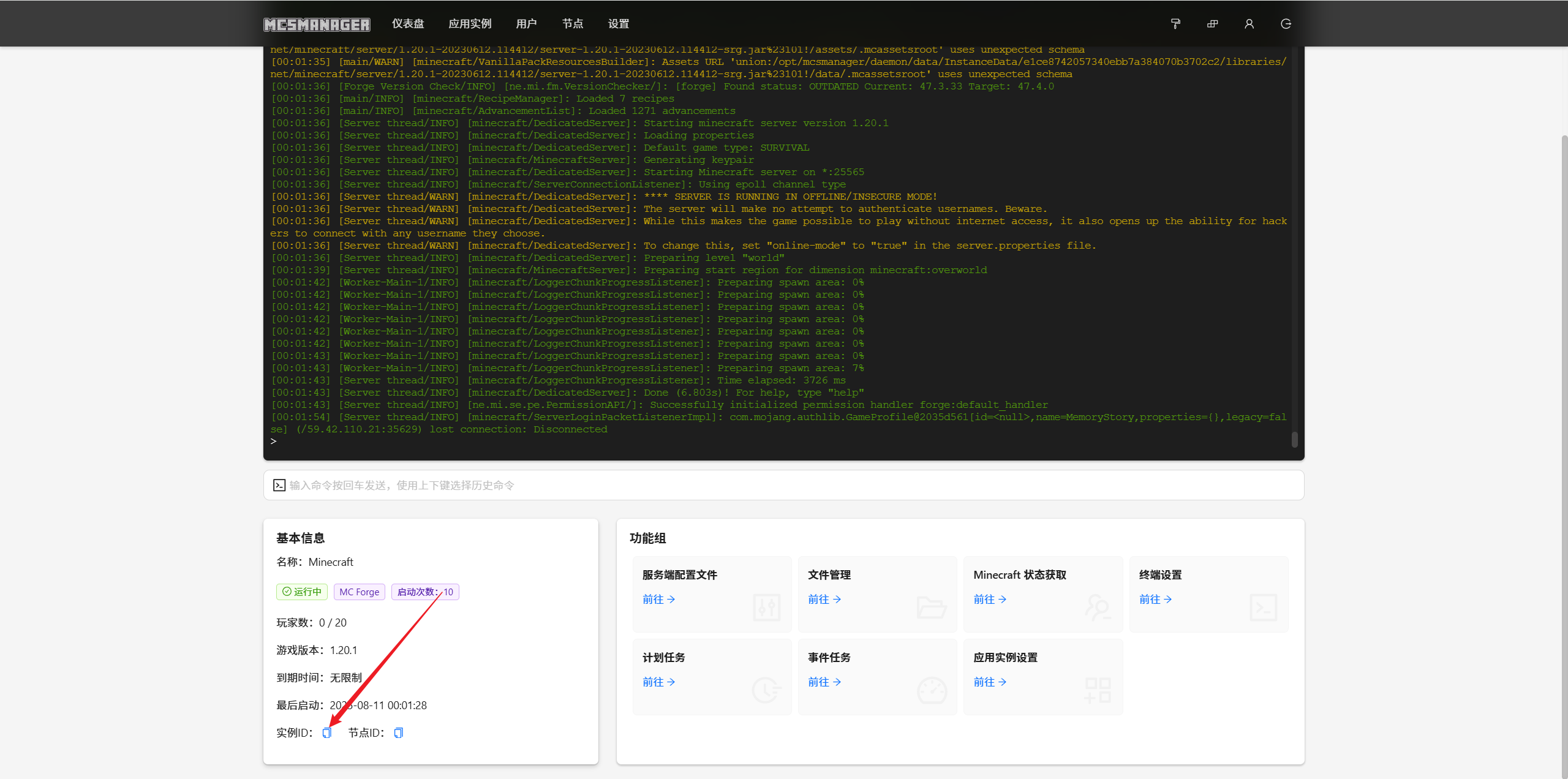Click the 游戏版本: 1.20.1 text
This screenshot has width=1568, height=779.
(x=317, y=650)
